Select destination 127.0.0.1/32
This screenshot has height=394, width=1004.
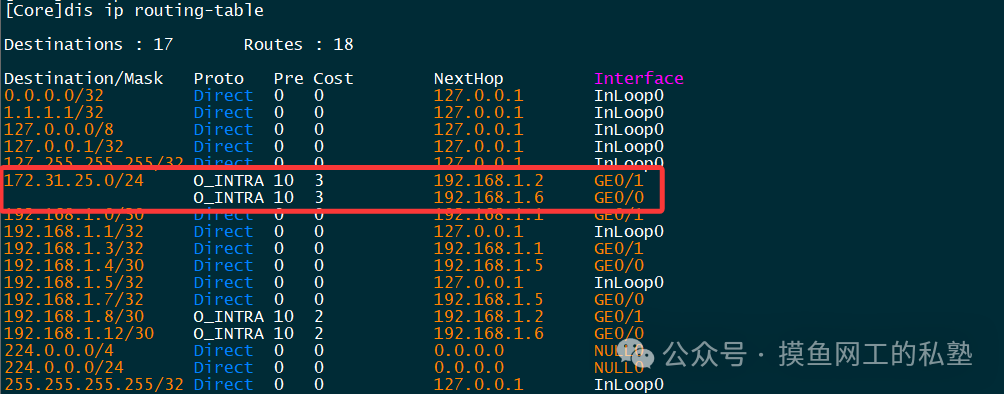click(64, 147)
